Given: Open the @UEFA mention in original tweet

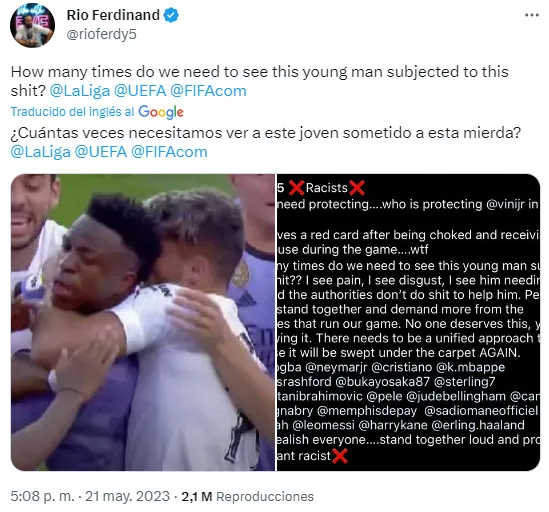Looking at the screenshot, I should pos(140,91).
